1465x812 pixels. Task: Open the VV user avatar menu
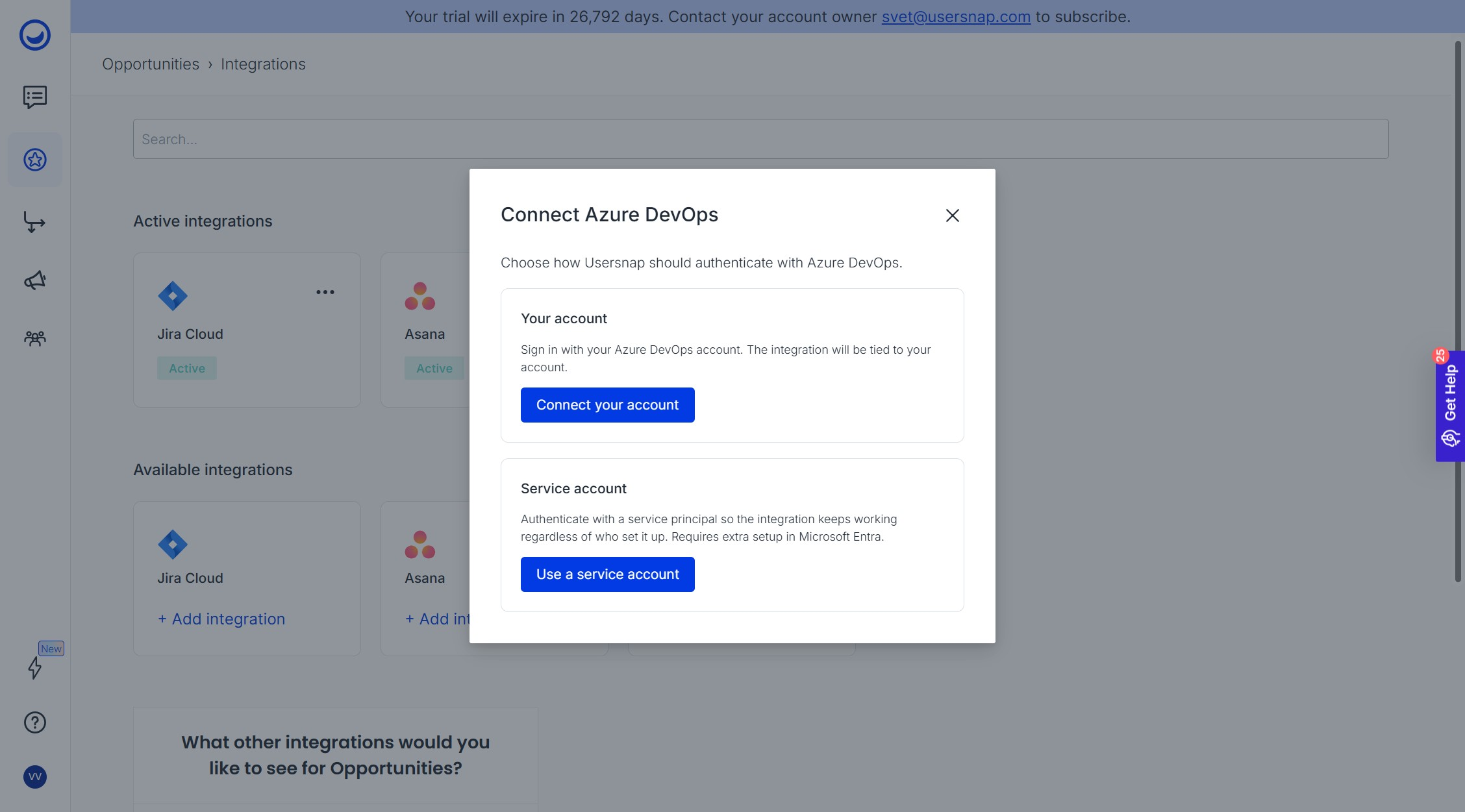[x=35, y=777]
